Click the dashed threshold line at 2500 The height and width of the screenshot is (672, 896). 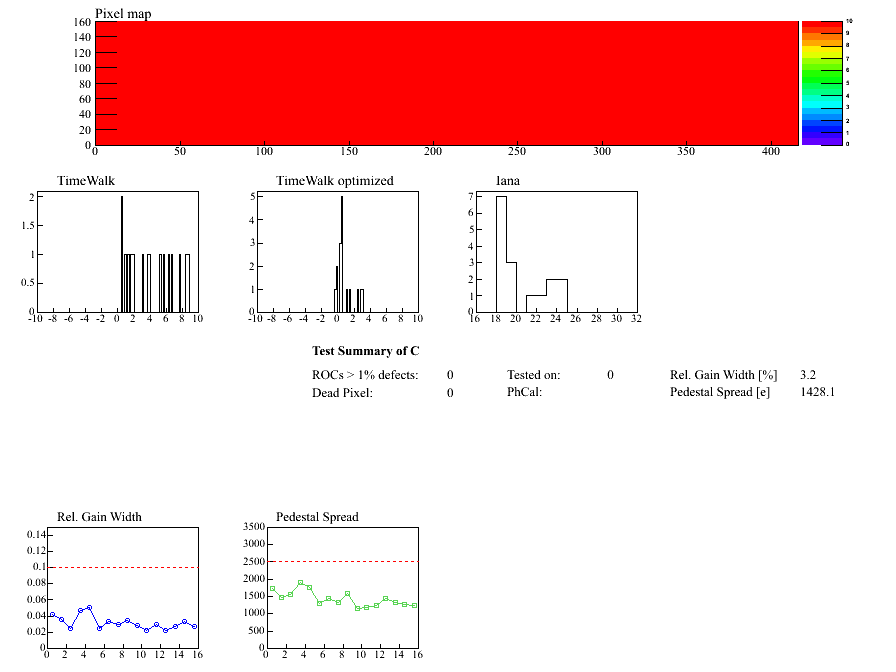341,561
